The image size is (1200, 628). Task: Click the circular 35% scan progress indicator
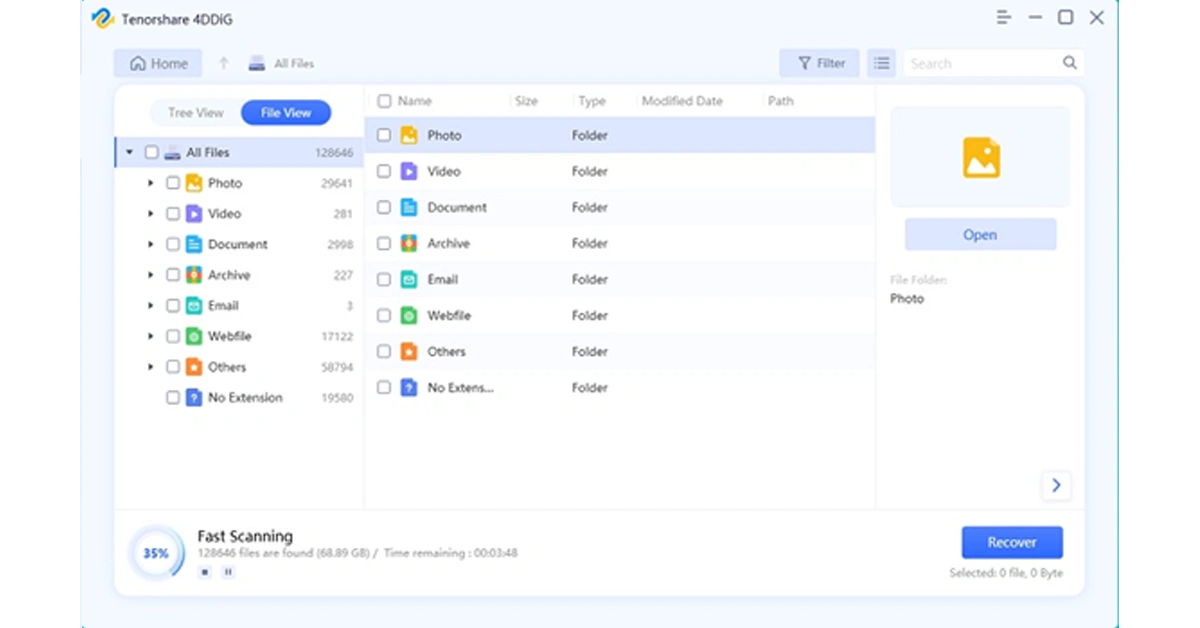click(156, 553)
